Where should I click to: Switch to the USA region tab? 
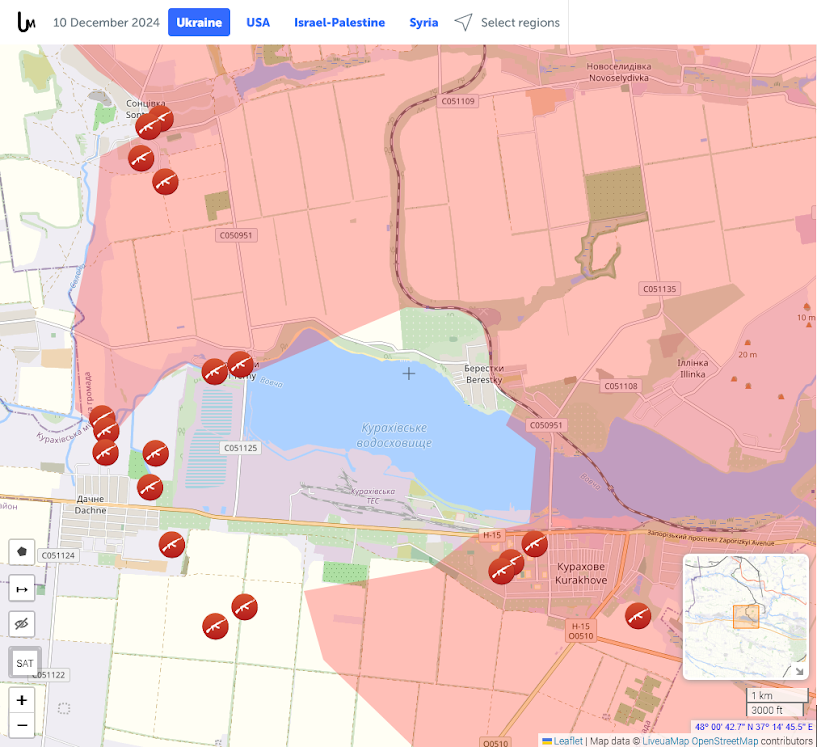258,22
